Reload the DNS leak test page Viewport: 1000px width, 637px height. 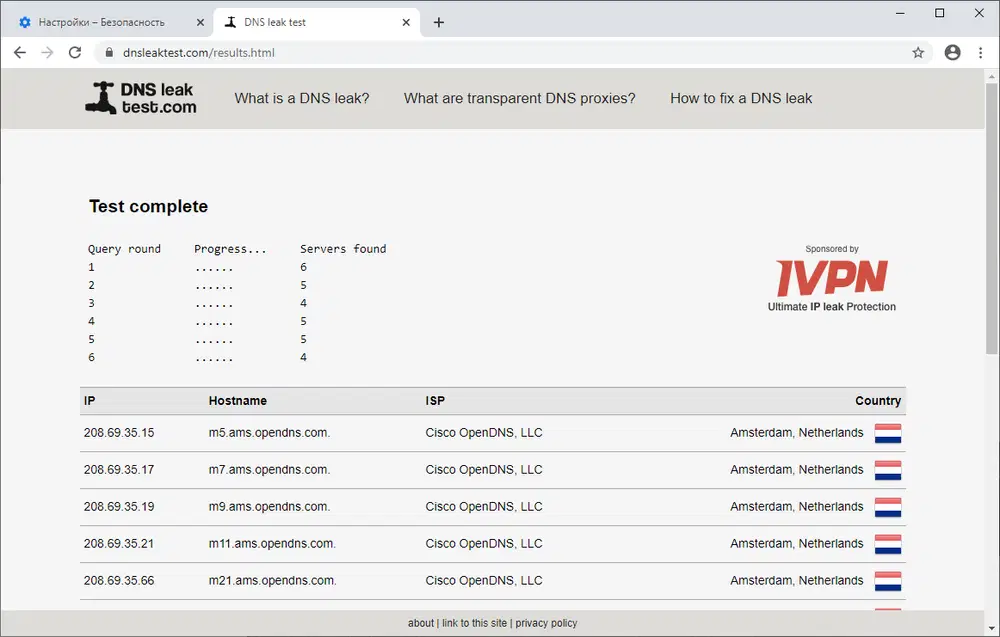click(x=75, y=52)
